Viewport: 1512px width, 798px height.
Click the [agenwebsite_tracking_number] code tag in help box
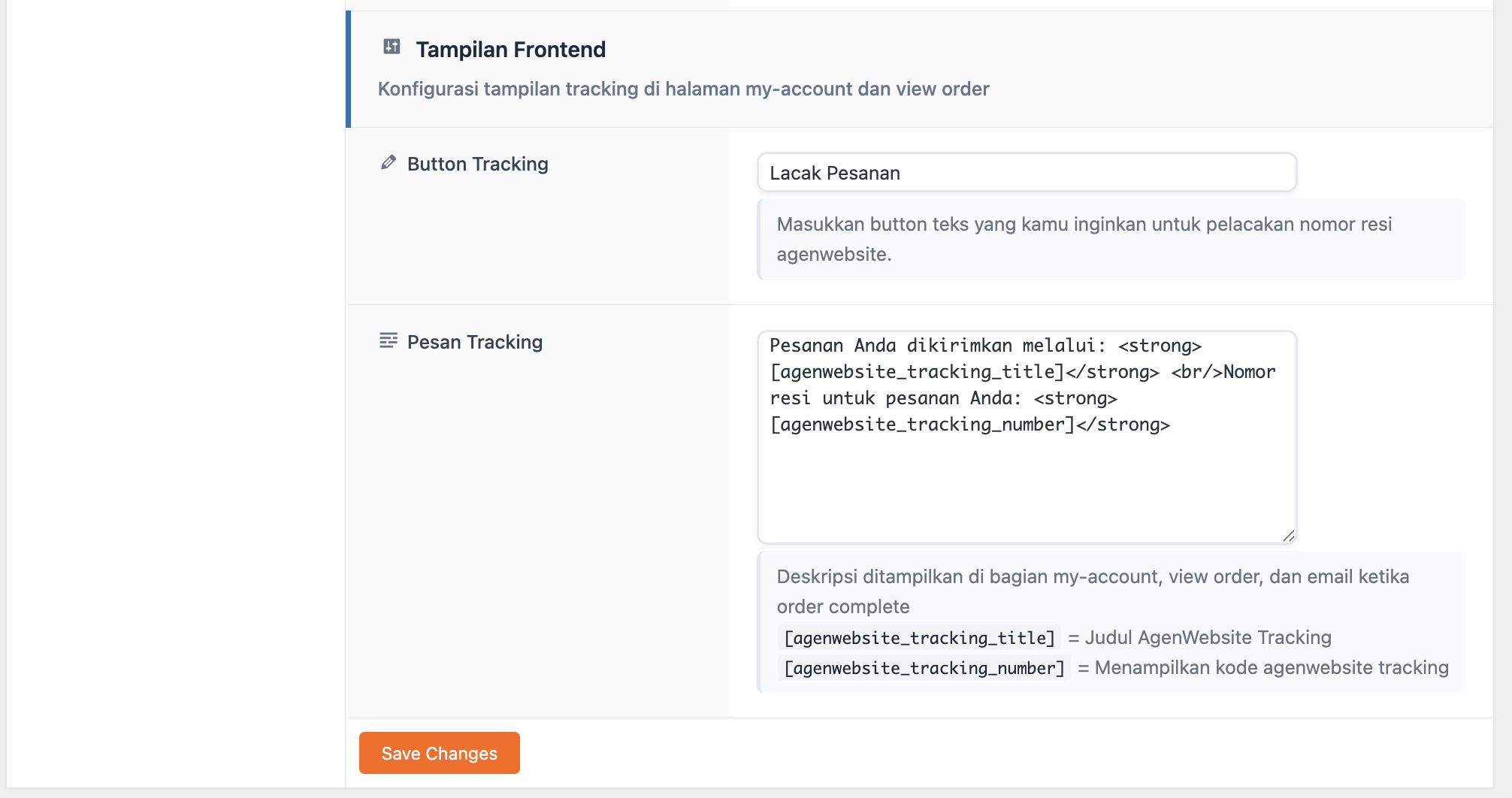[x=924, y=668]
